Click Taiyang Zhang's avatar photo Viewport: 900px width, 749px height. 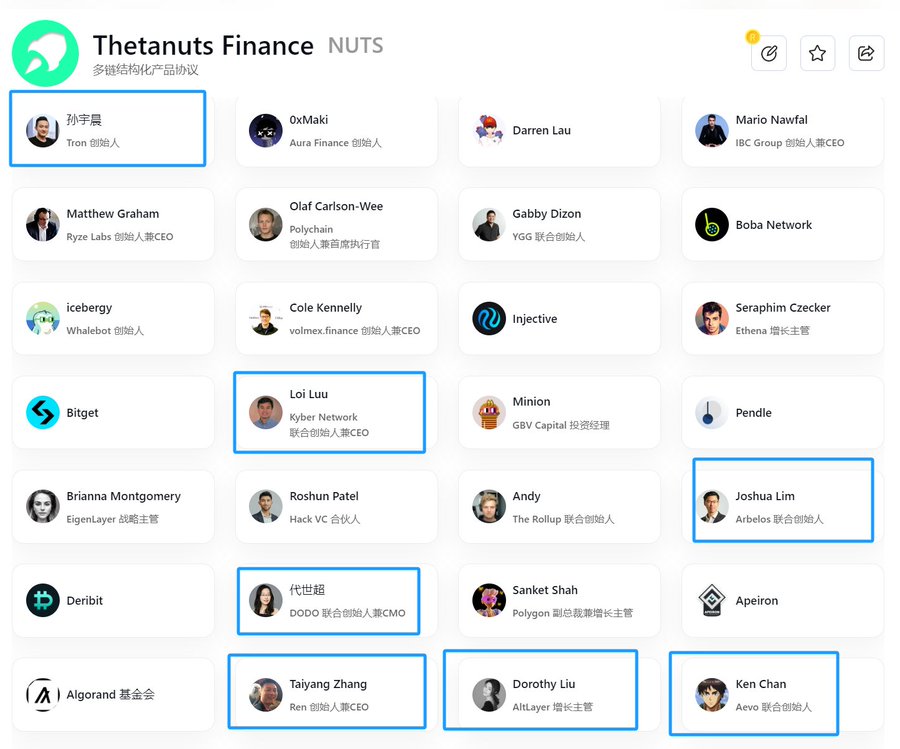[x=266, y=694]
